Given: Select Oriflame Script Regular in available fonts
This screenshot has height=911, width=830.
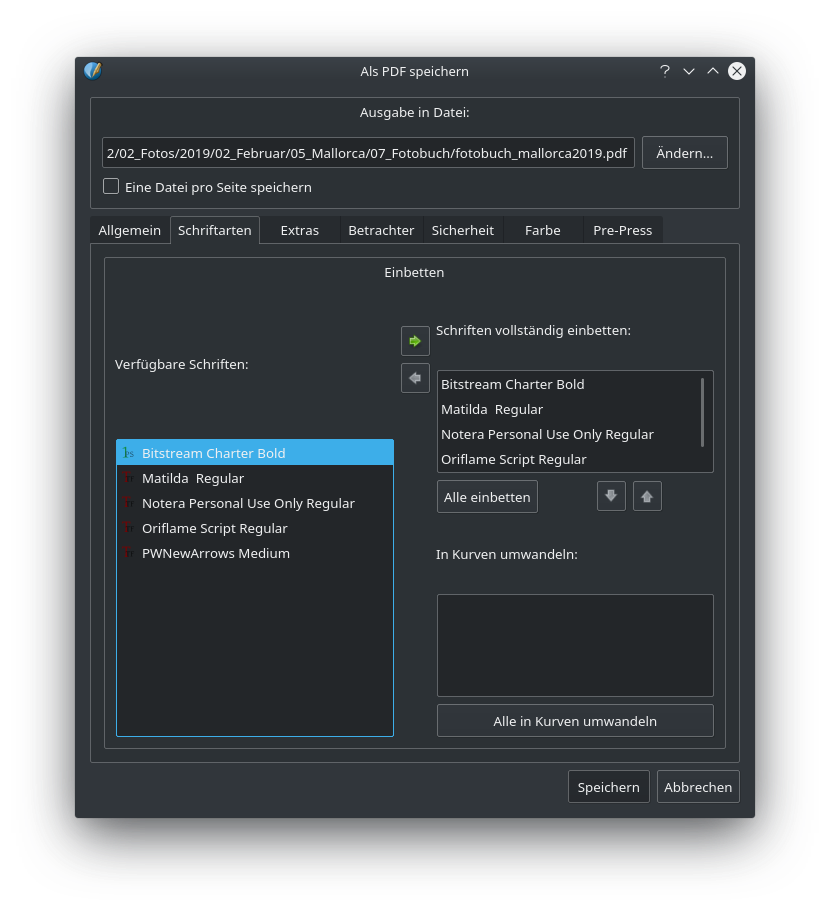Looking at the screenshot, I should (214, 528).
